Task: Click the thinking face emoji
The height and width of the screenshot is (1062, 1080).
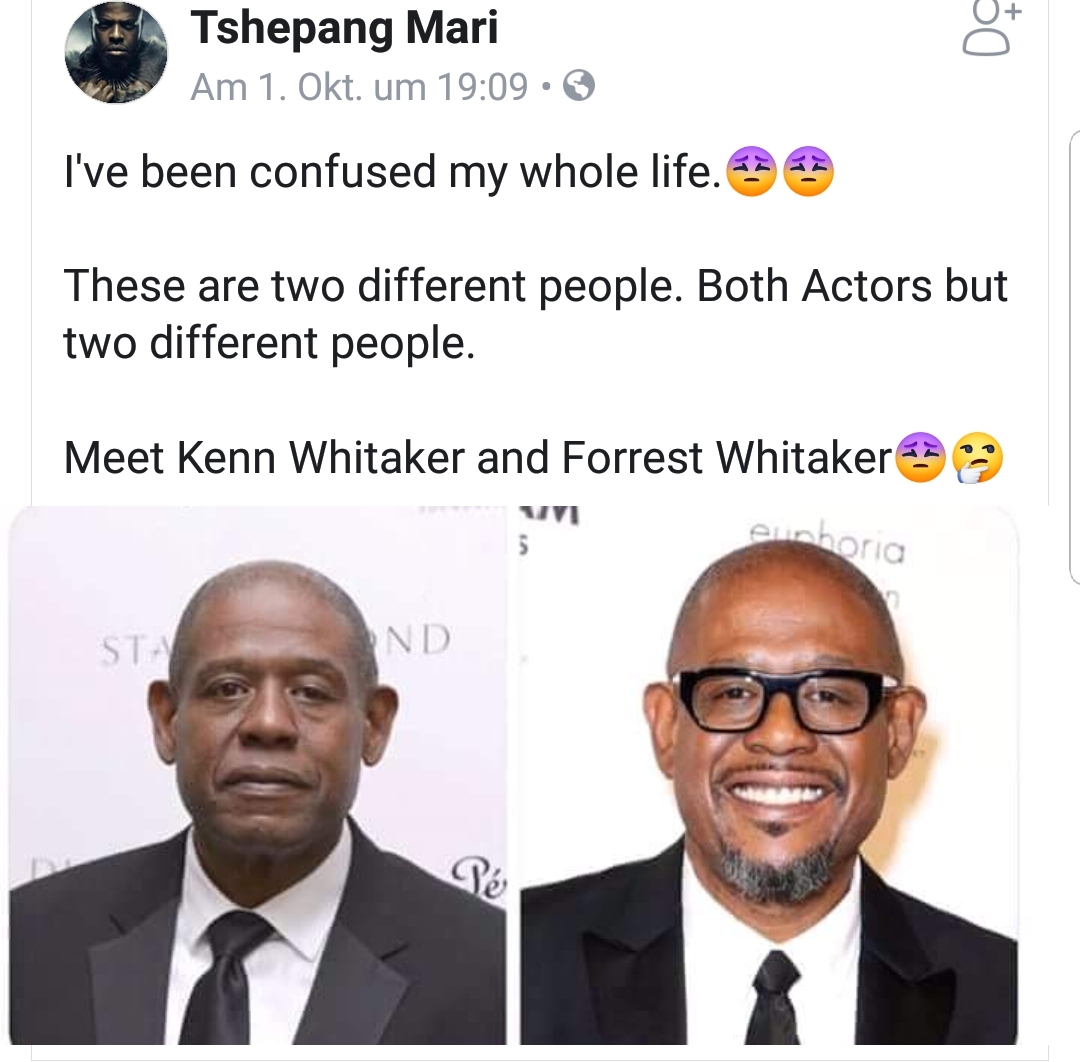Action: 978,459
